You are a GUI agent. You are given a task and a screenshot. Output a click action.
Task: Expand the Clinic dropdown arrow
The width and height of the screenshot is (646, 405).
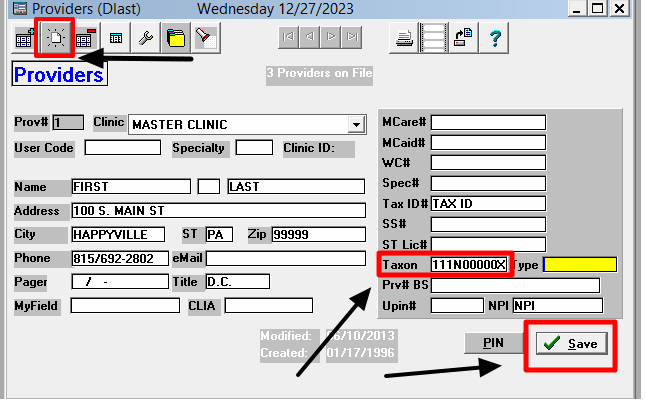point(354,125)
